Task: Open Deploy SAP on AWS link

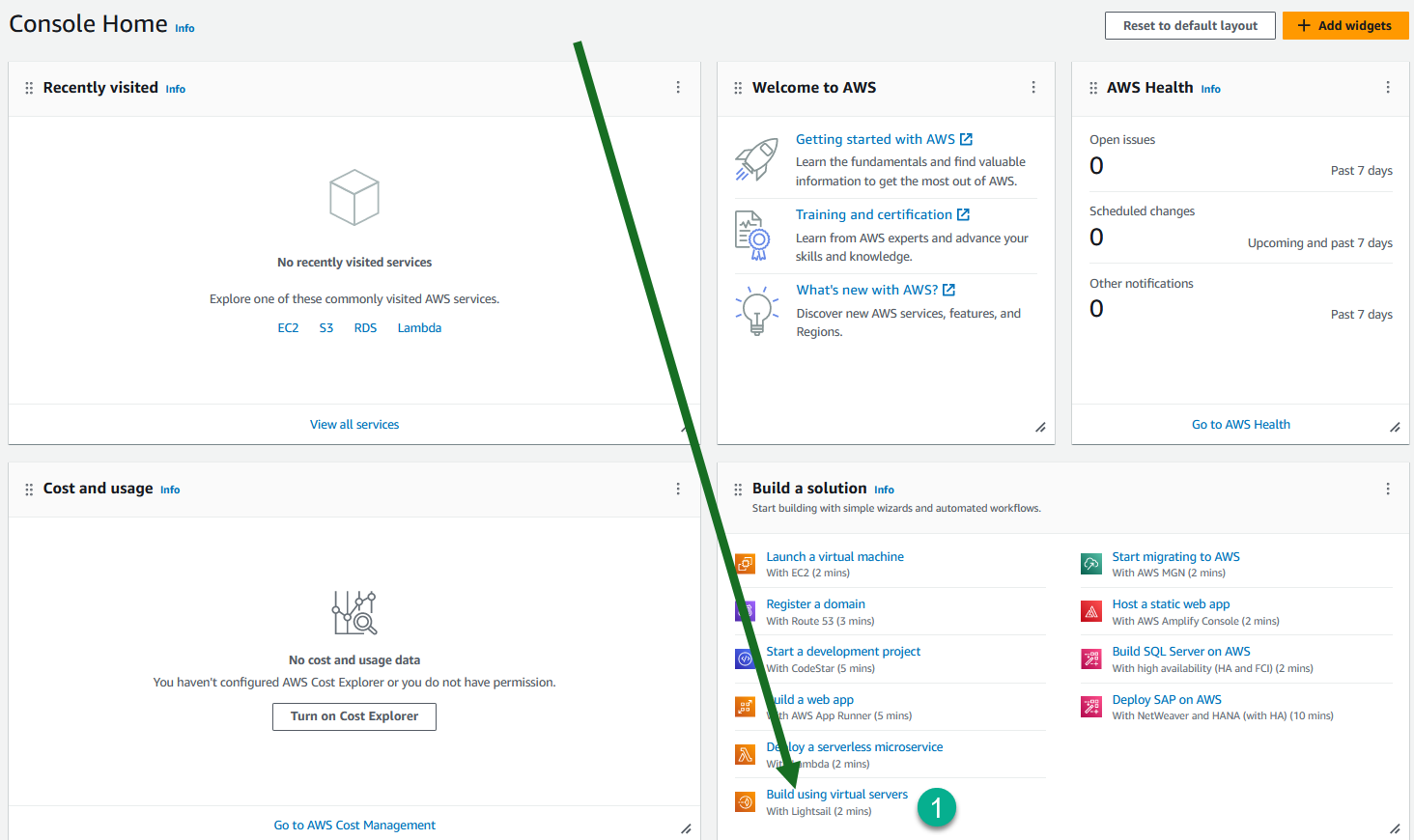Action: [1167, 700]
